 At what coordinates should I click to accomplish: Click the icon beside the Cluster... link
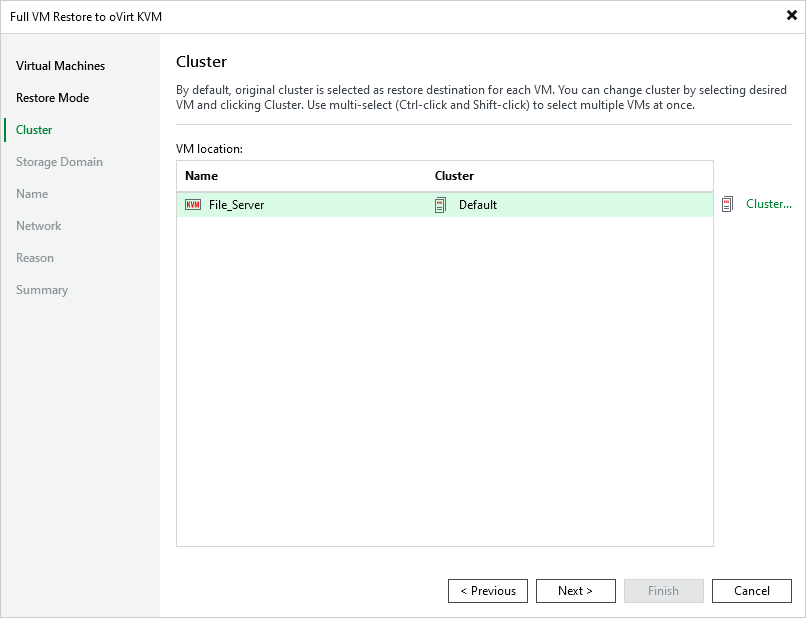click(x=727, y=204)
